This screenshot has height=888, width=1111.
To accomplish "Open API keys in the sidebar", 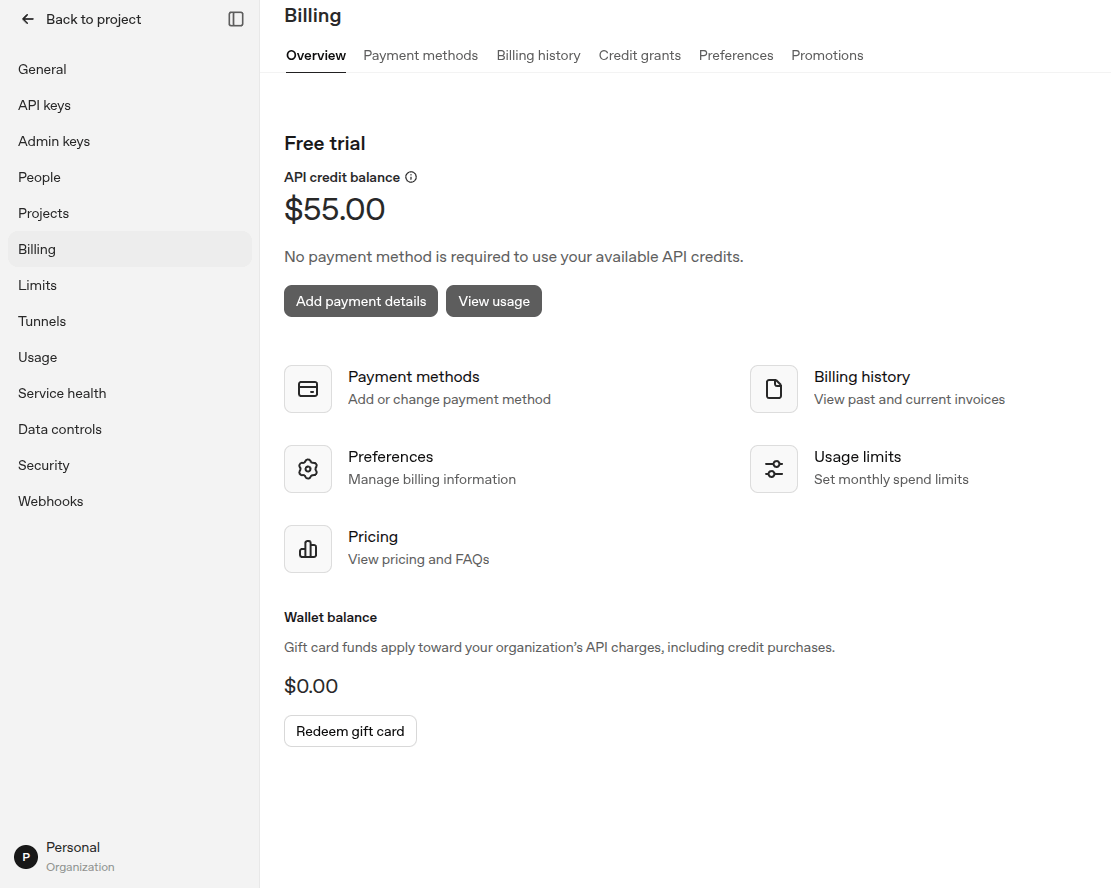I will click(x=130, y=106).
